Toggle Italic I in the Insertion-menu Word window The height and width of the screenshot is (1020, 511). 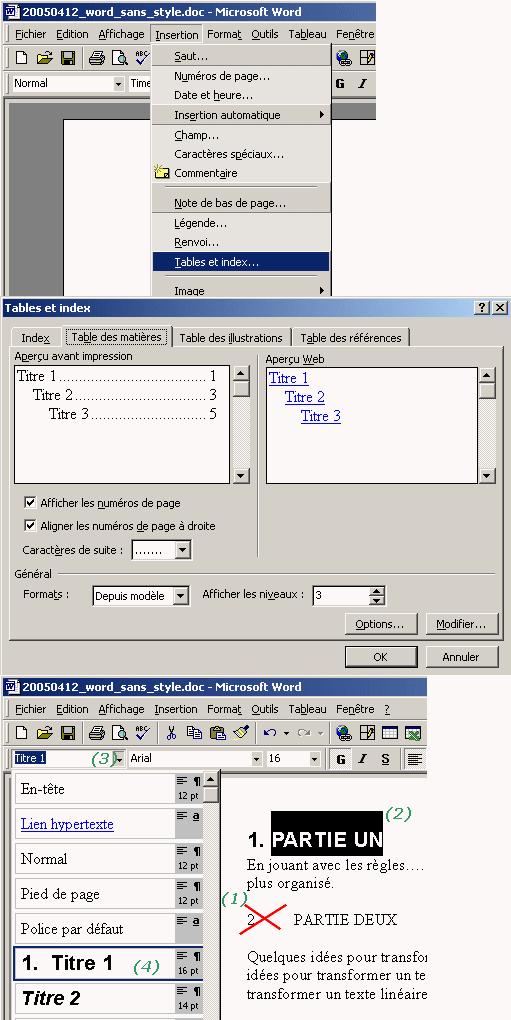tap(362, 83)
